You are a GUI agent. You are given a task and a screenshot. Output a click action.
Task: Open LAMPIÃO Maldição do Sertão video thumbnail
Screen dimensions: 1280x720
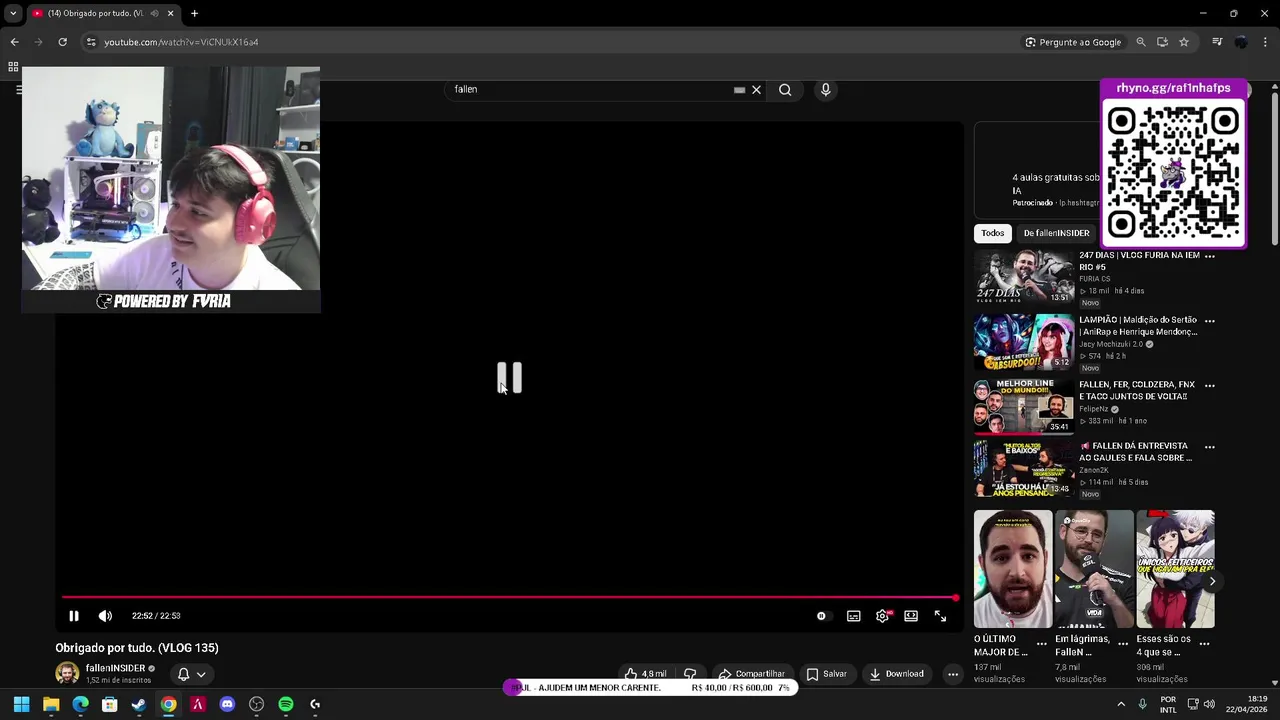[x=1024, y=342]
